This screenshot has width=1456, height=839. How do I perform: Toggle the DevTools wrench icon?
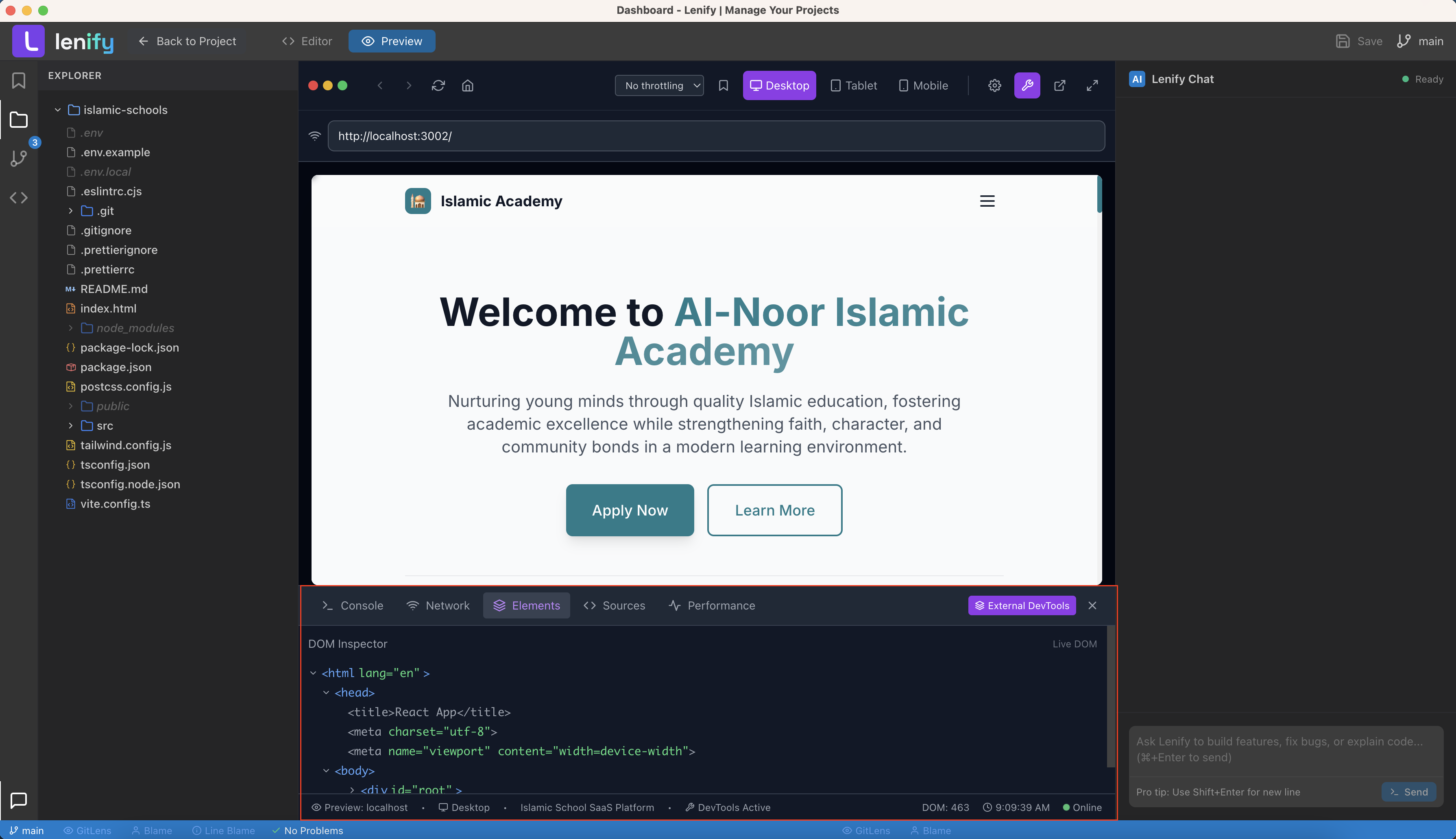1027,85
